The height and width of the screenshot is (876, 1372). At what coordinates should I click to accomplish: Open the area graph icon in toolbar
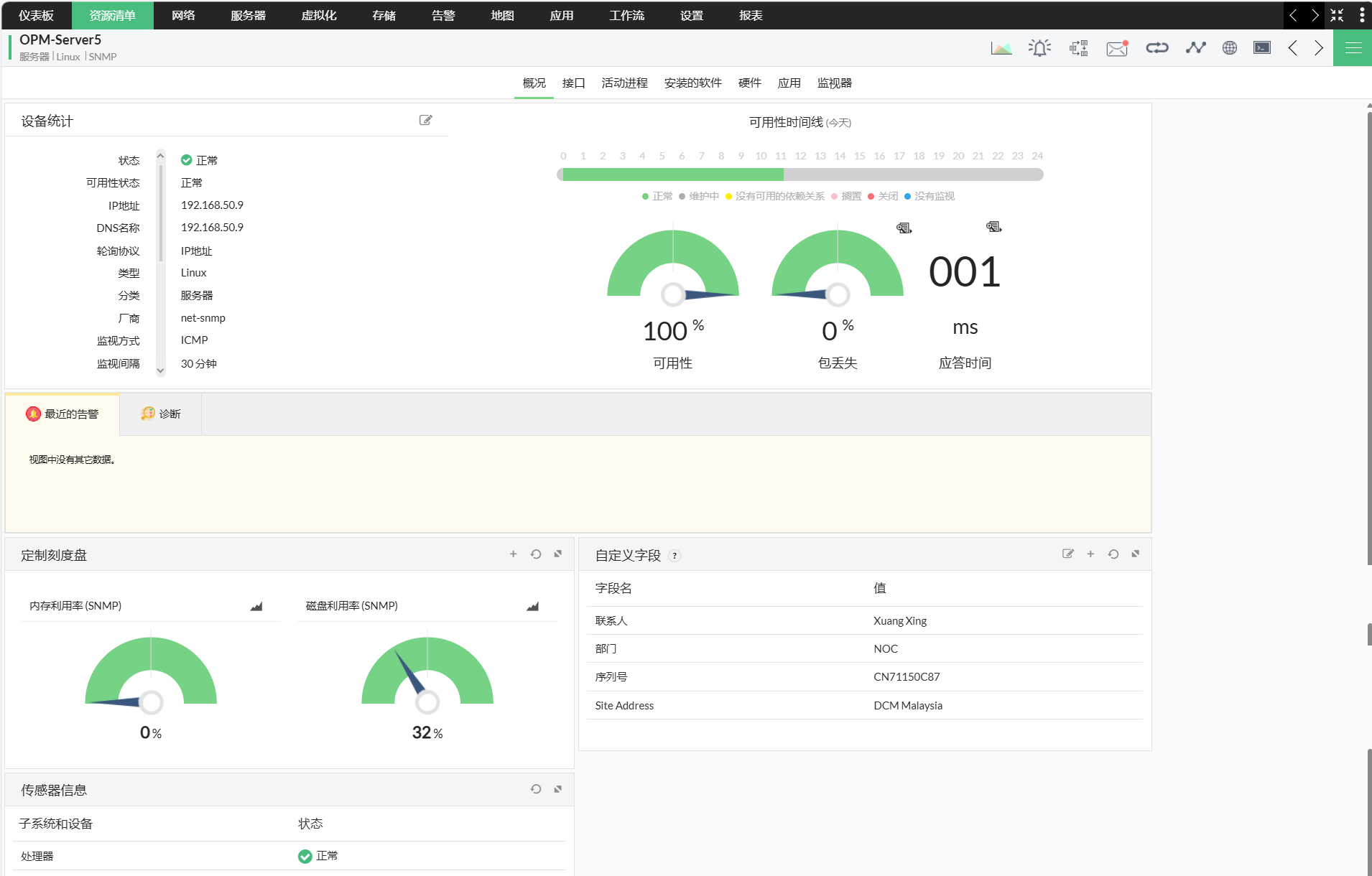(x=1001, y=48)
